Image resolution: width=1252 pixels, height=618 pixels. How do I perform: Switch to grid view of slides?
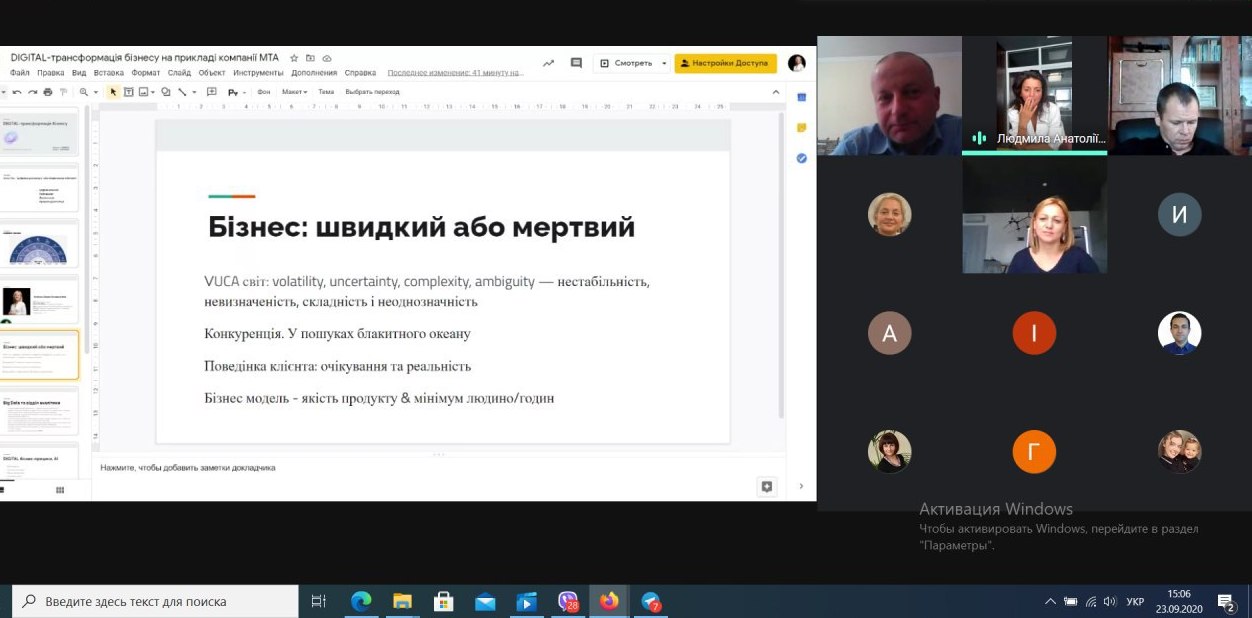tap(60, 490)
